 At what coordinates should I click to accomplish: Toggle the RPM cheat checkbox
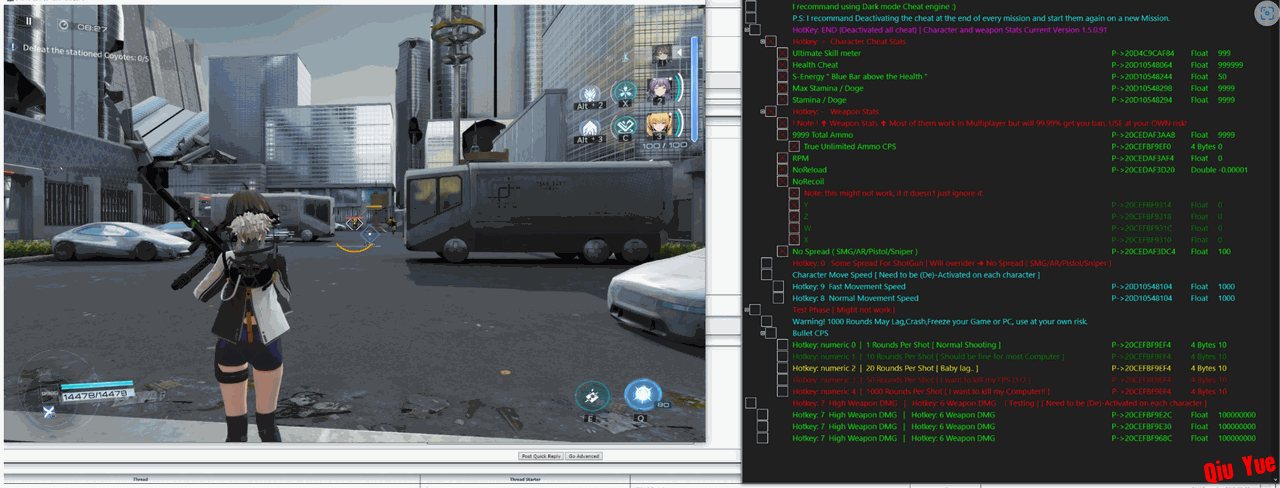pos(783,158)
